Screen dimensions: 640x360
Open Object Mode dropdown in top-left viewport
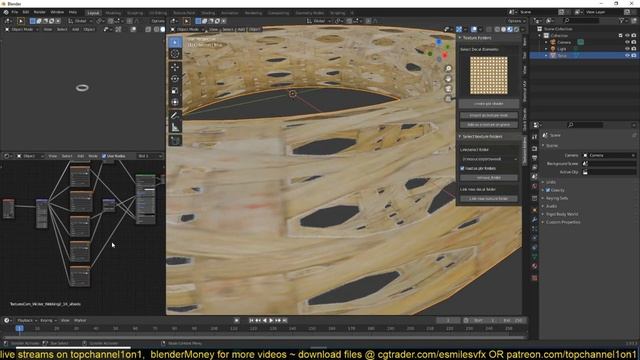point(22,29)
